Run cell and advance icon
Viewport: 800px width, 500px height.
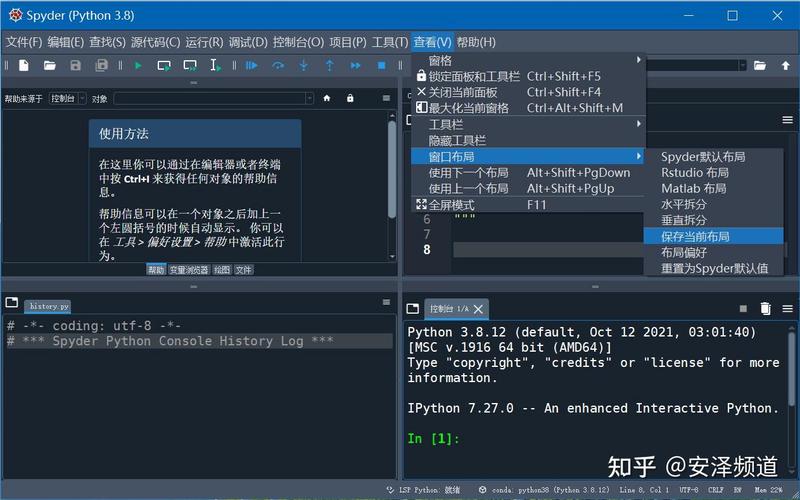pyautogui.click(x=190, y=65)
